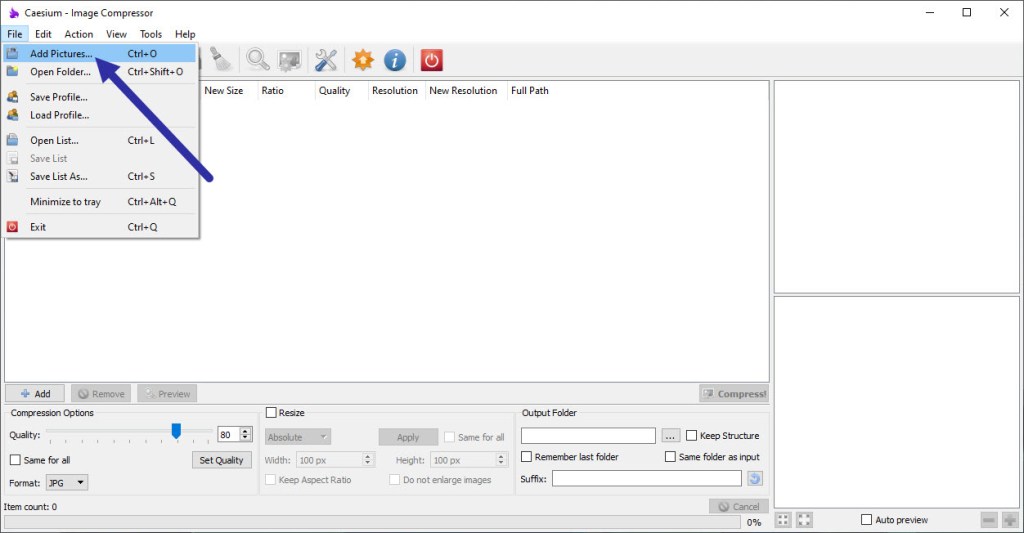Click the Compress! button
This screenshot has width=1024, height=533.
click(734, 393)
